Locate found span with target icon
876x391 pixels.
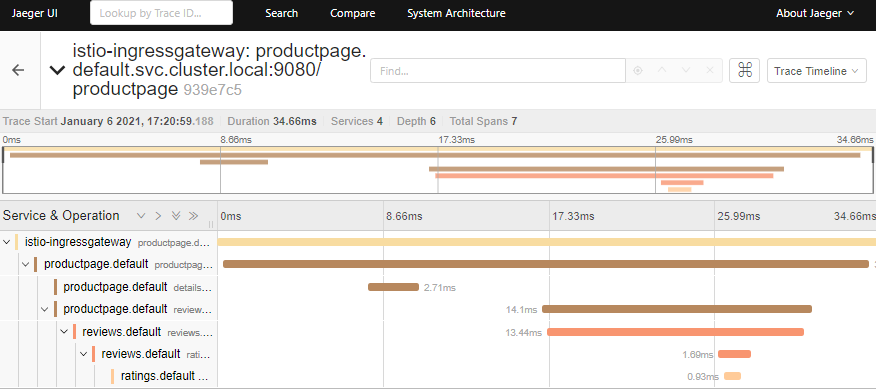tap(638, 71)
